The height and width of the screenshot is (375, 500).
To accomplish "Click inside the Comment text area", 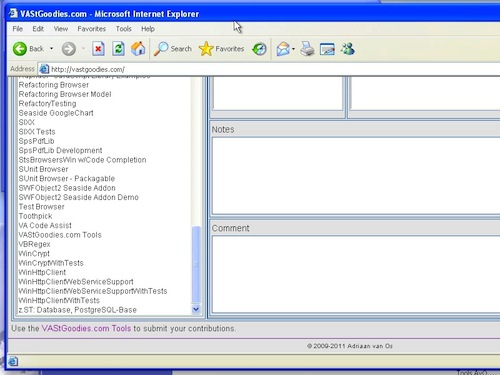I will coord(356,274).
